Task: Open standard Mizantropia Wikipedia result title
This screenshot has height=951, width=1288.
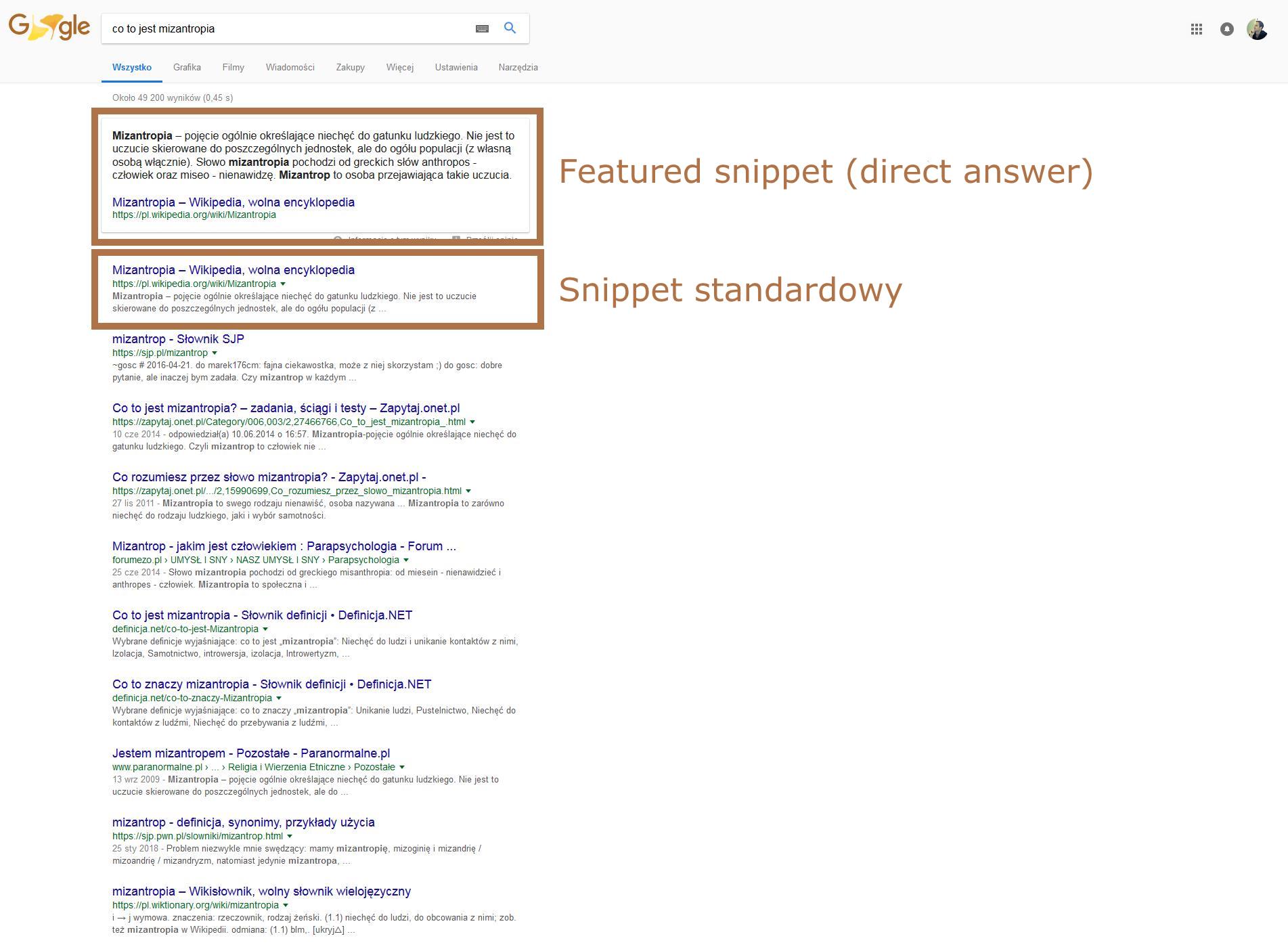Action: pos(234,270)
